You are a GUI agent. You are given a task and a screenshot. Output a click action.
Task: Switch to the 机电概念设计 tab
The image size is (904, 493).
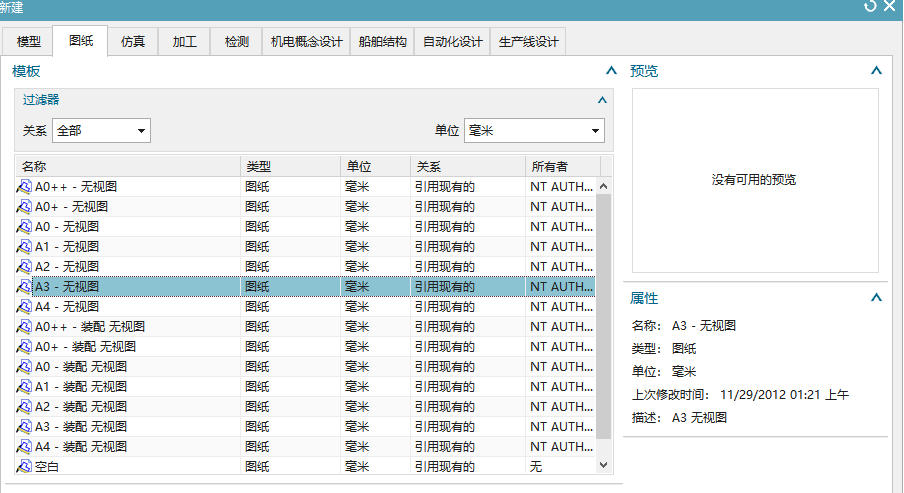[x=306, y=42]
